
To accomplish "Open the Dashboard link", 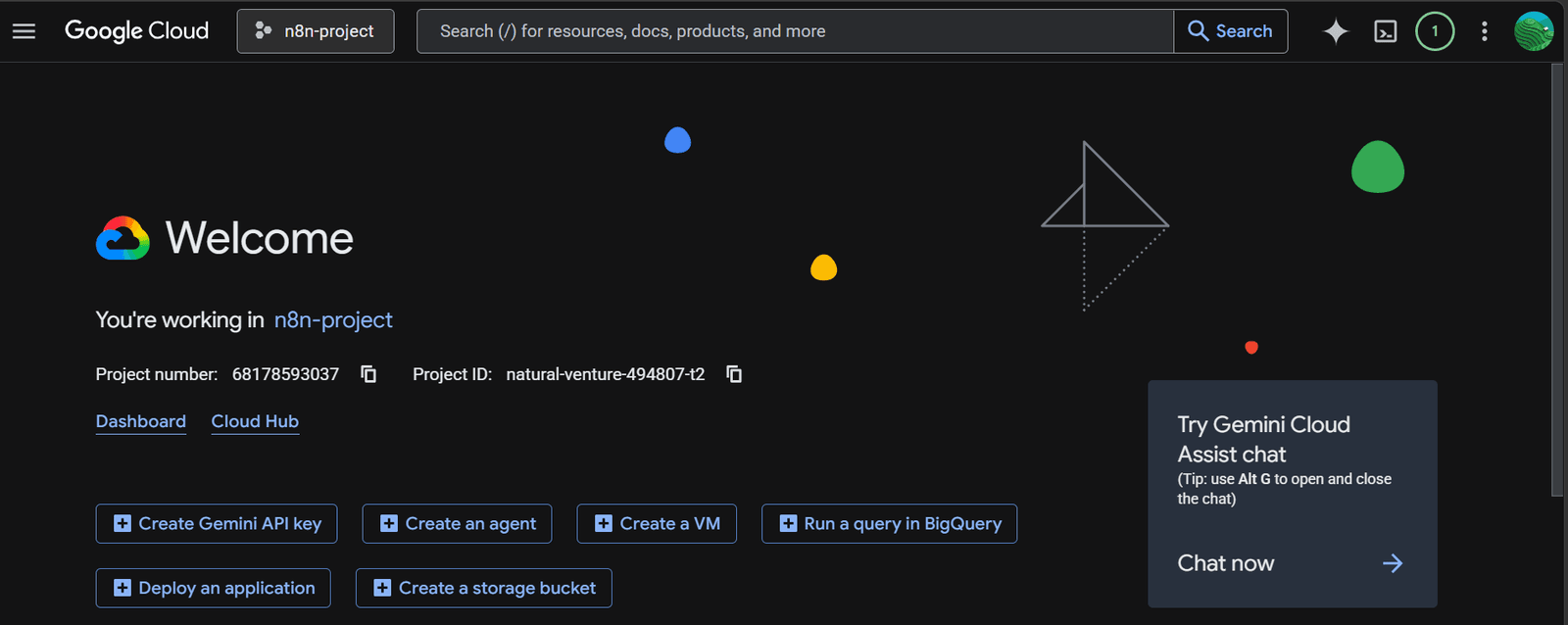I will click(x=141, y=421).
